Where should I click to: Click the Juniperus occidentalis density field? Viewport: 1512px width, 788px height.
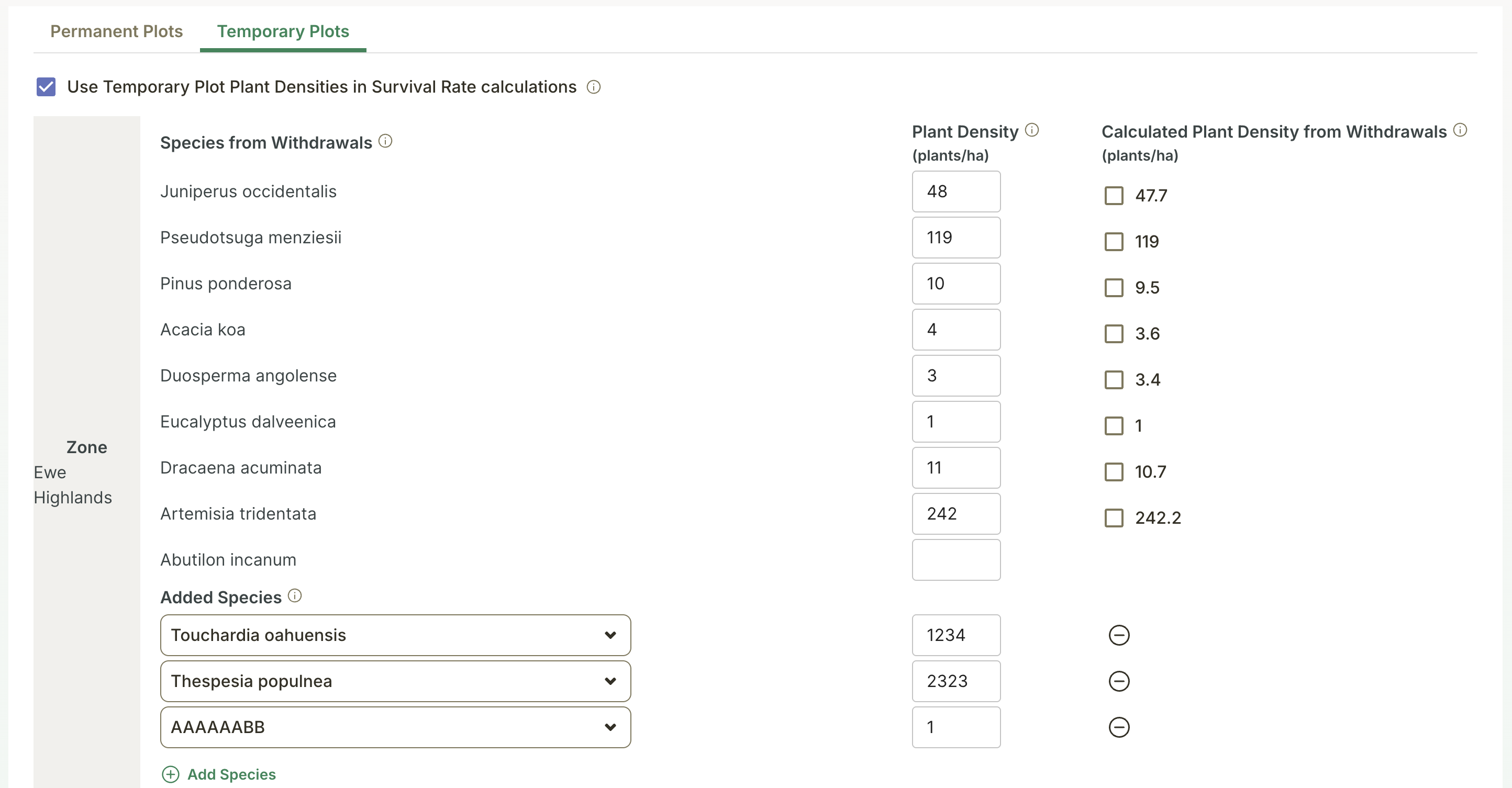(955, 192)
